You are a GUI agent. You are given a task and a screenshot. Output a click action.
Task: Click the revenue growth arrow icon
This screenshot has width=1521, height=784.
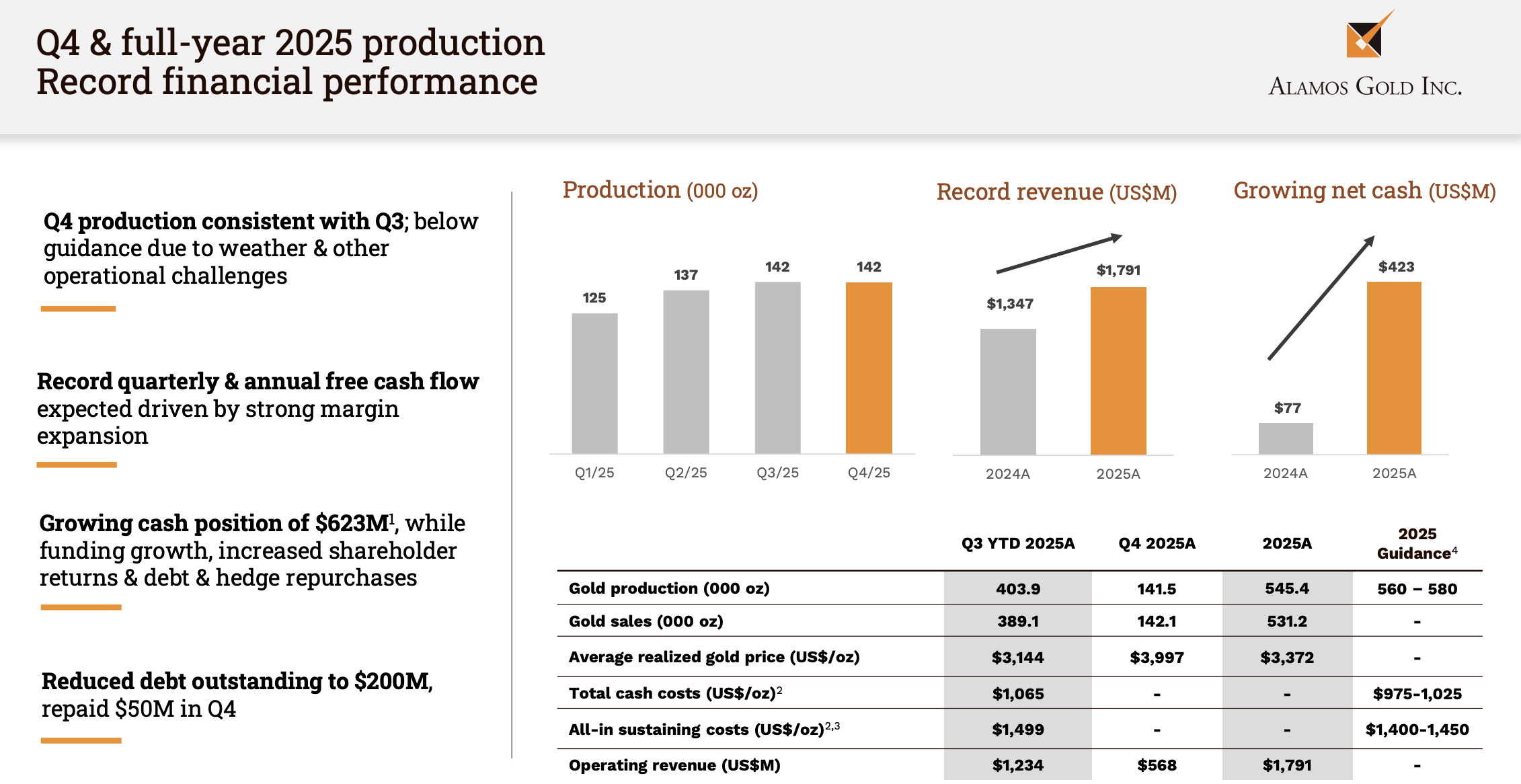tap(1059, 253)
